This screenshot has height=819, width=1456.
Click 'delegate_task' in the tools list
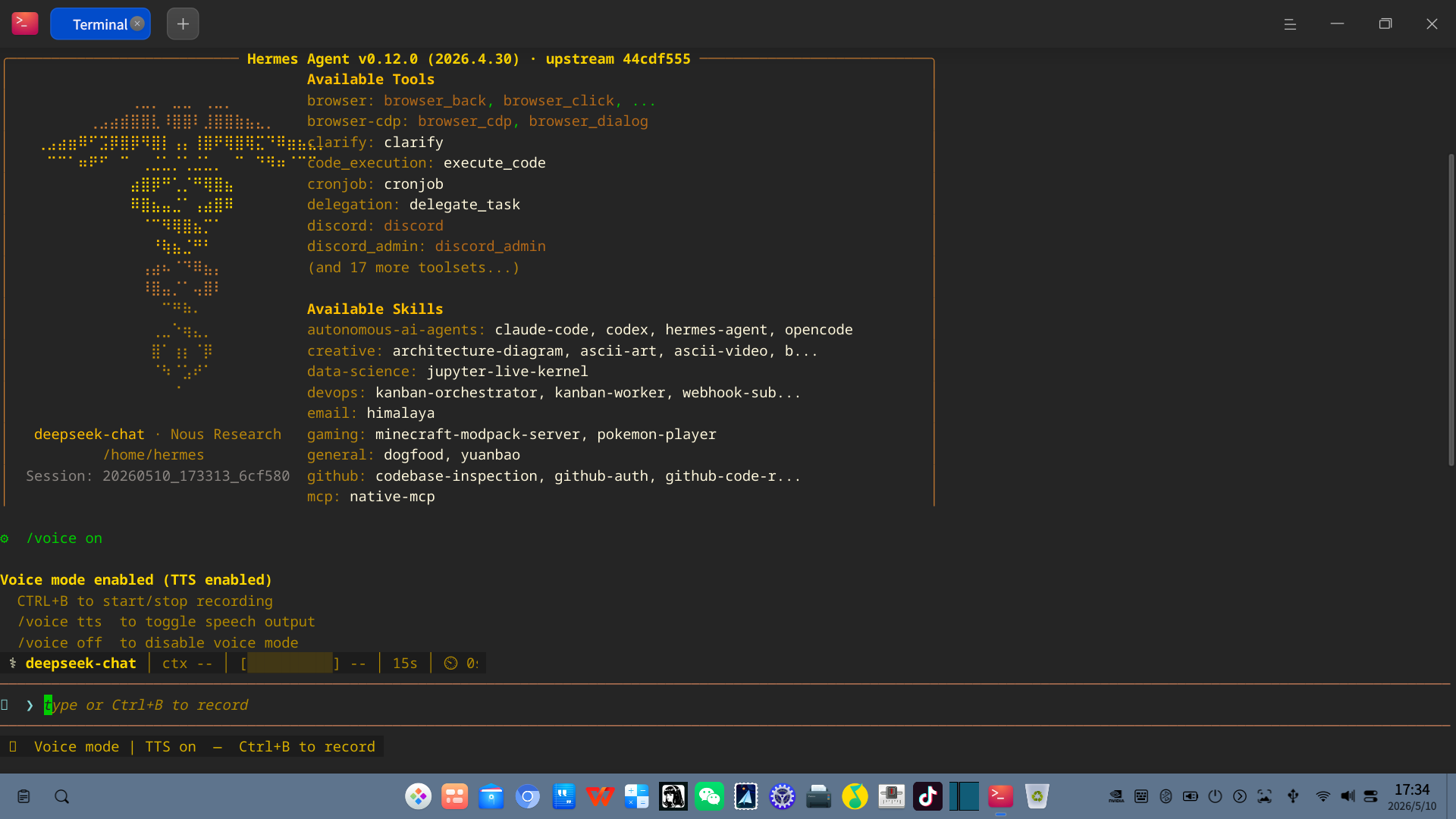coord(465,205)
